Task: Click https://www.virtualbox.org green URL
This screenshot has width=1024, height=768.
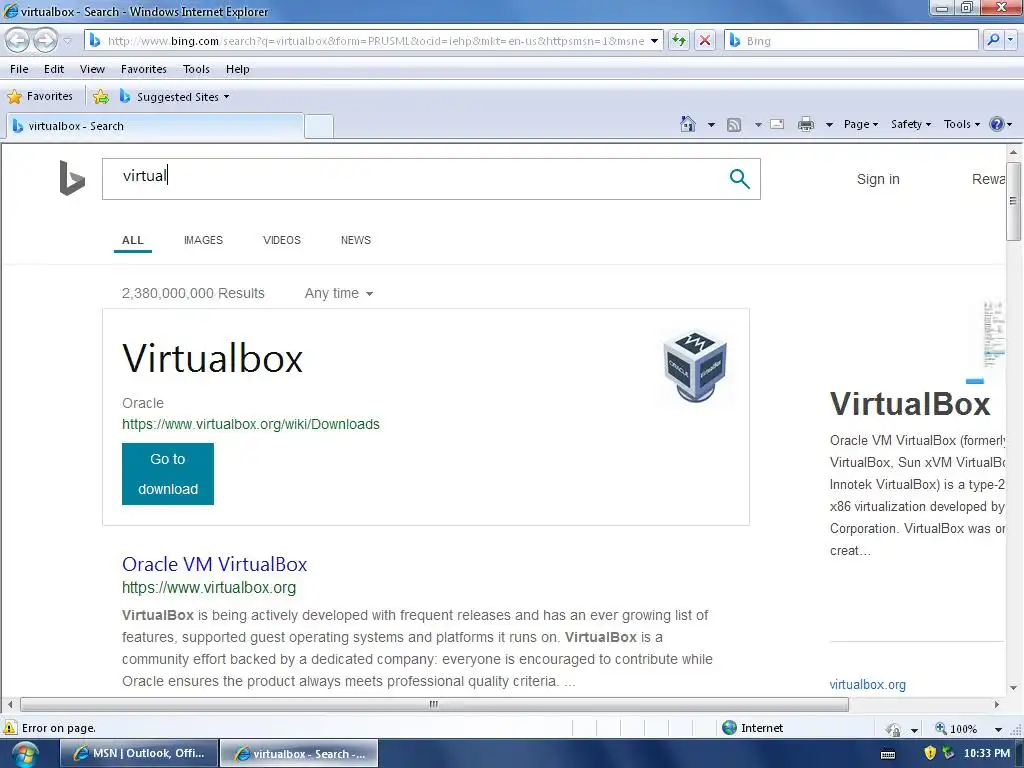Action: 209,588
